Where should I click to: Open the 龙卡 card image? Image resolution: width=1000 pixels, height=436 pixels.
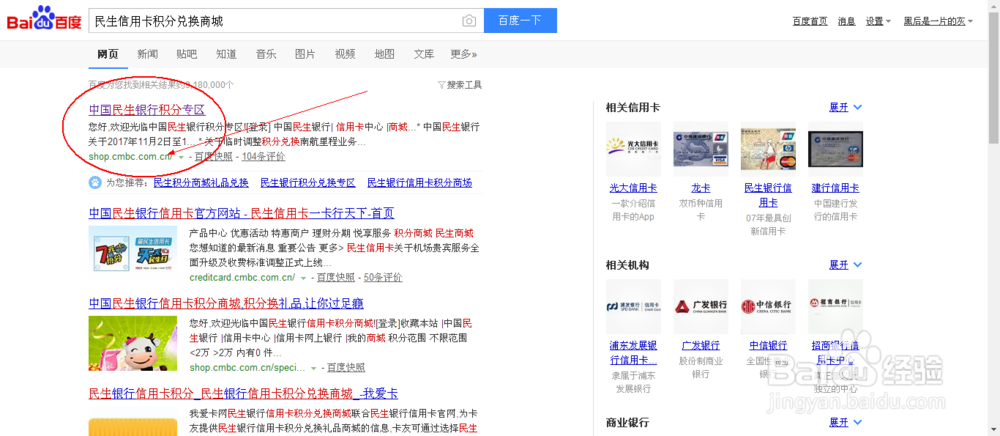pos(701,149)
